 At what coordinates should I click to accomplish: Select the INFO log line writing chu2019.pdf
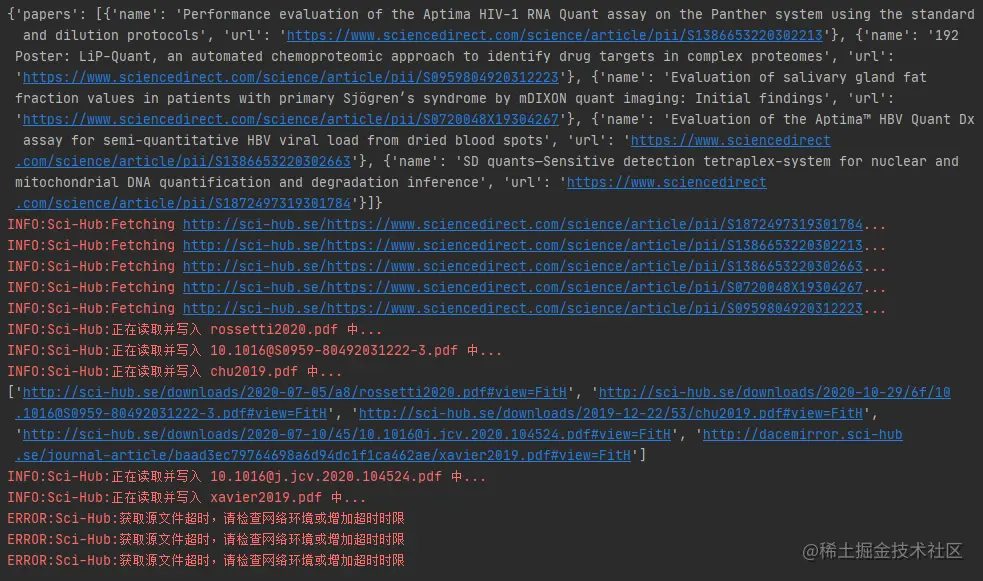pos(175,372)
